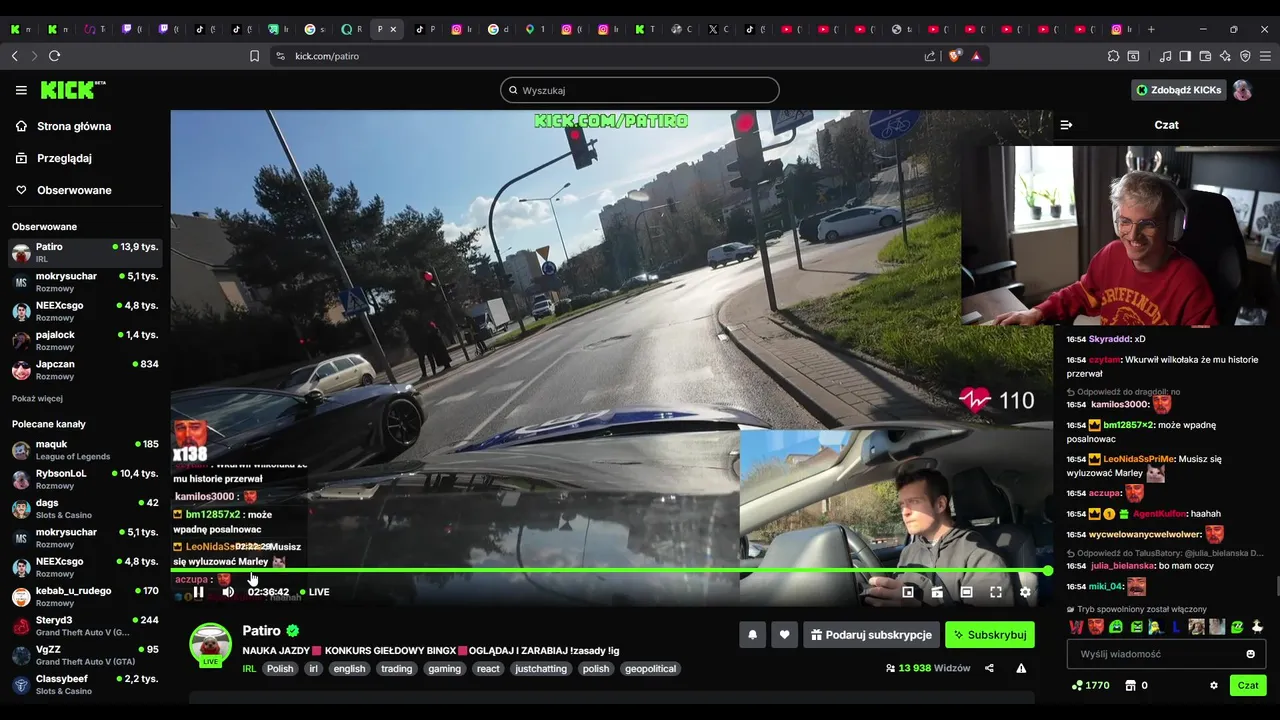Select the trading tag
1280x720 pixels.
pos(396,669)
